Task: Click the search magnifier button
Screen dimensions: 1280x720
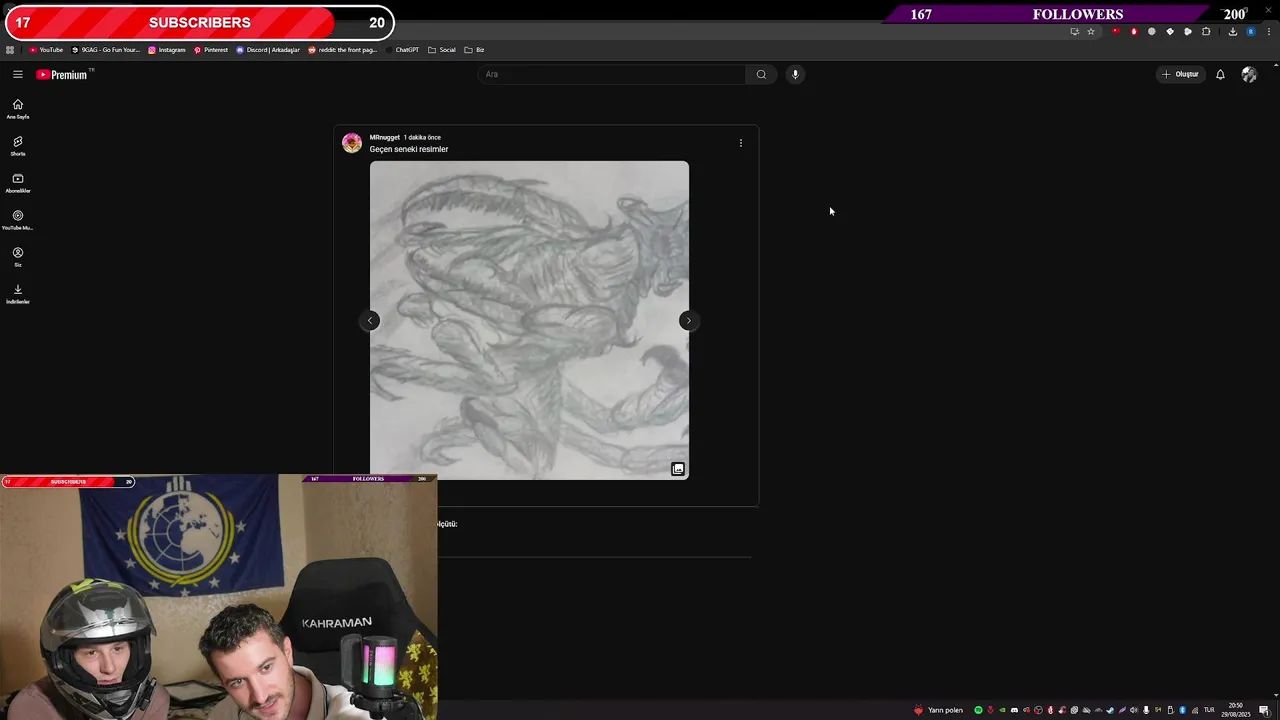Action: click(761, 74)
